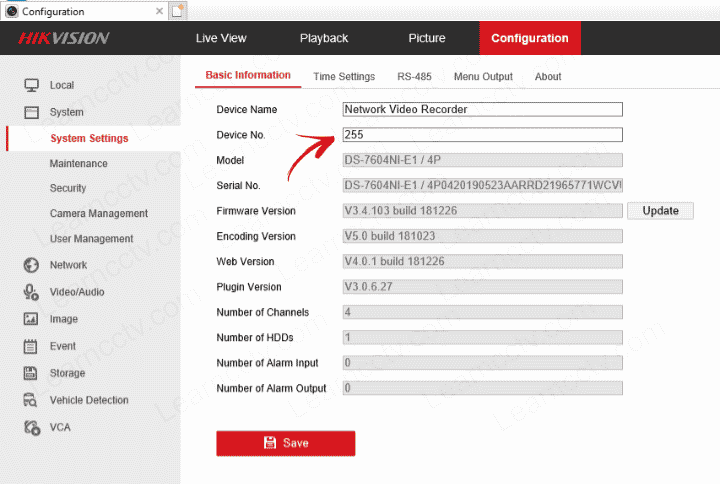Click the Image picture icon
The height and width of the screenshot is (484, 720).
click(x=31, y=319)
